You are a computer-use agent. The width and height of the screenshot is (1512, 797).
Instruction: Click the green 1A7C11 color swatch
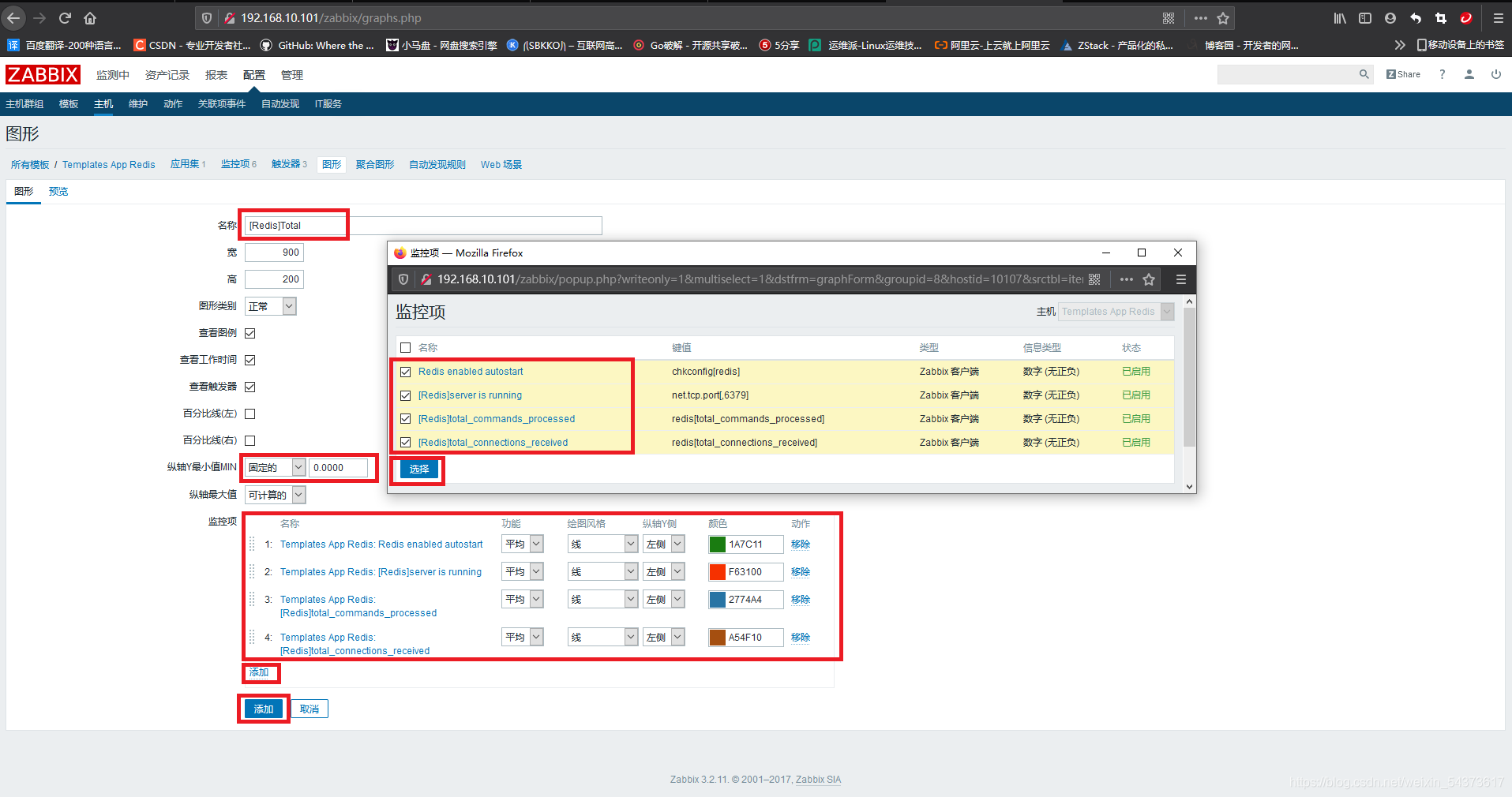(717, 544)
